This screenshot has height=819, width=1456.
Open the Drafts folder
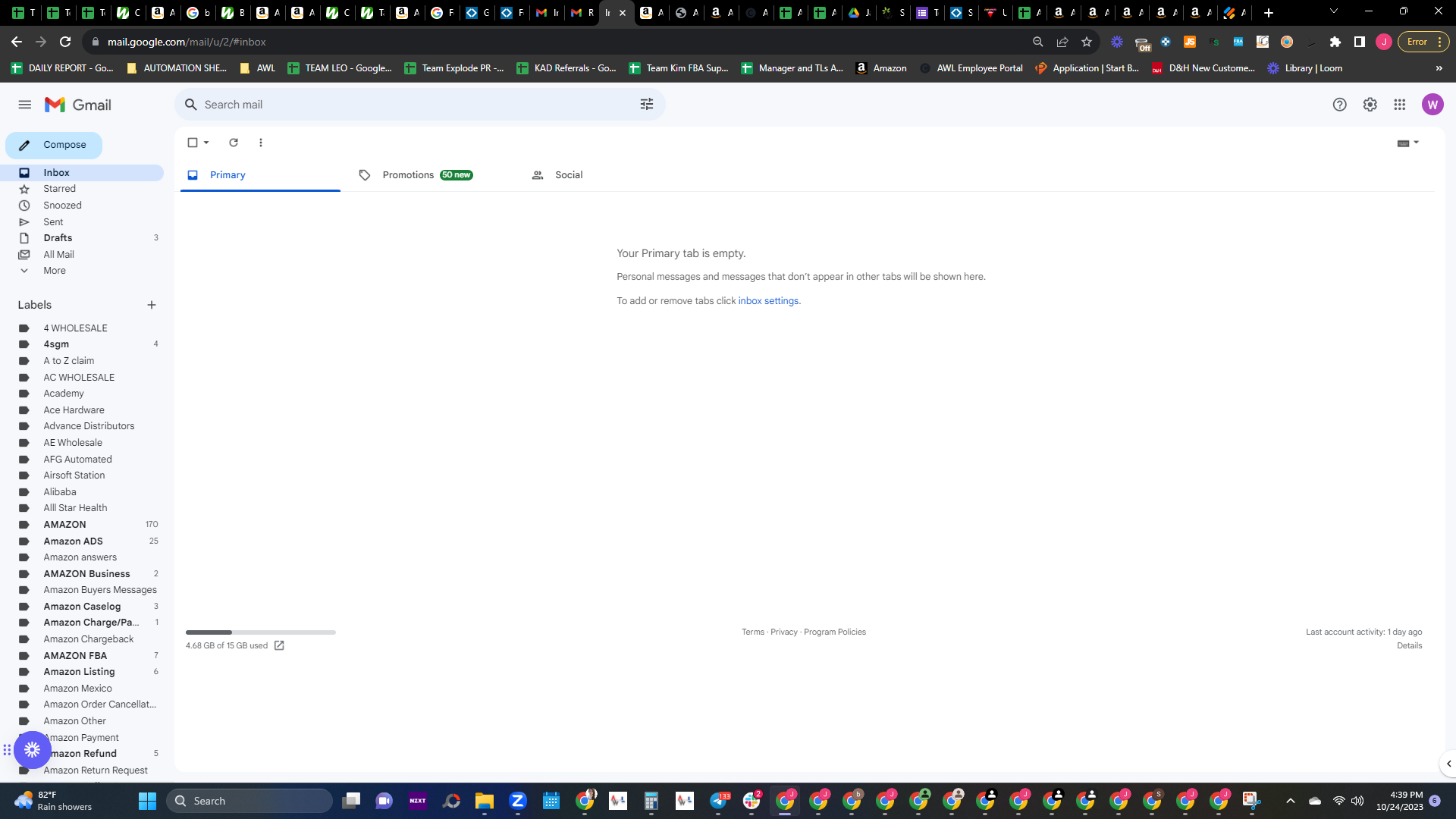pyautogui.click(x=82, y=238)
